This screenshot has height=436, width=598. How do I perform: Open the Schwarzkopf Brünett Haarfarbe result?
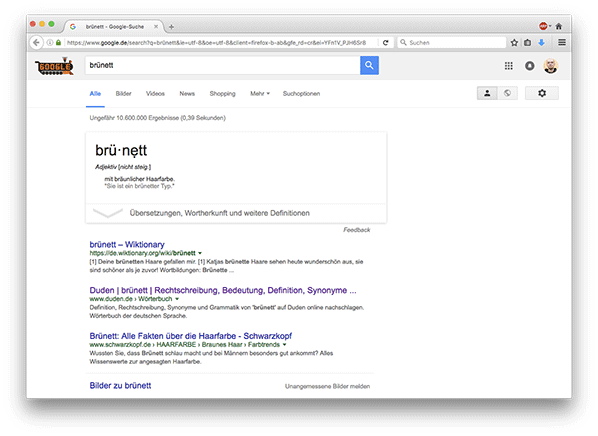point(191,336)
